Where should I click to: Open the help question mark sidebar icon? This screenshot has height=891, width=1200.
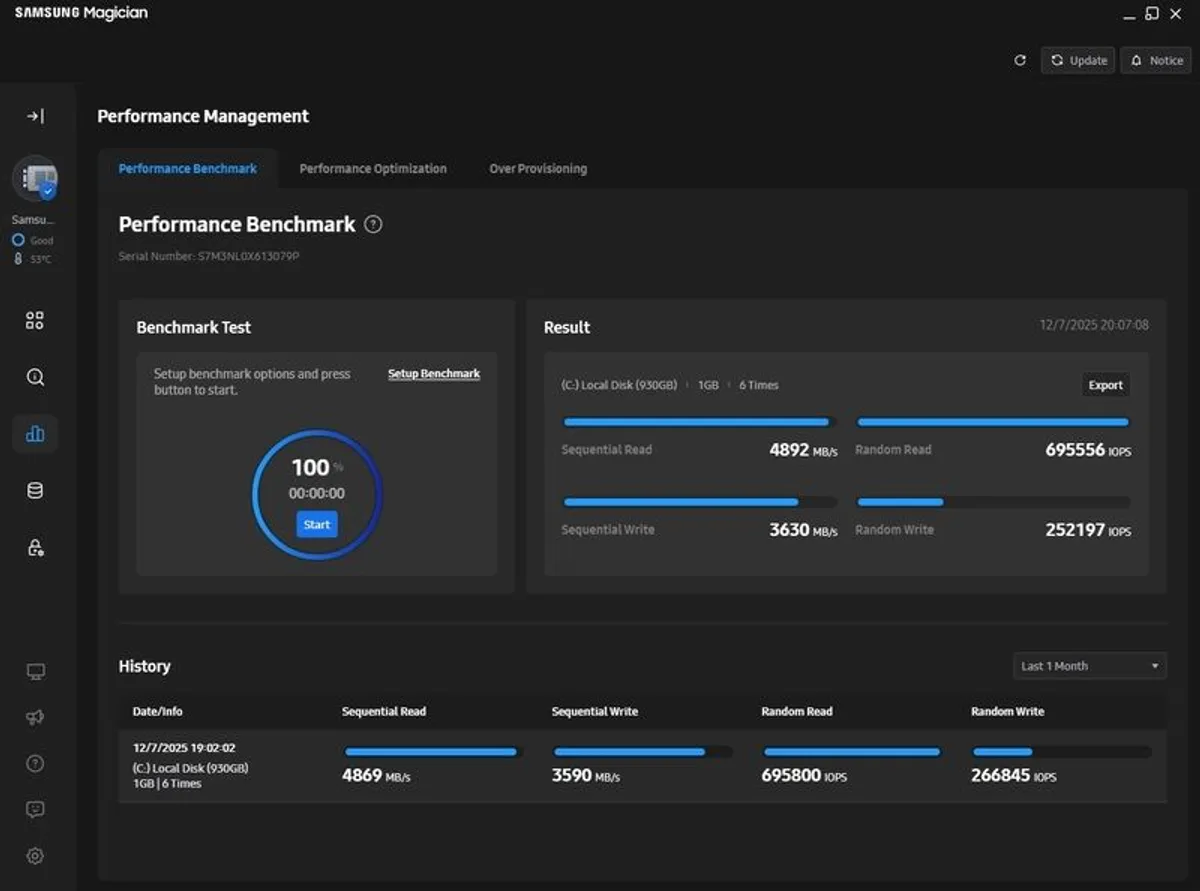coord(35,764)
